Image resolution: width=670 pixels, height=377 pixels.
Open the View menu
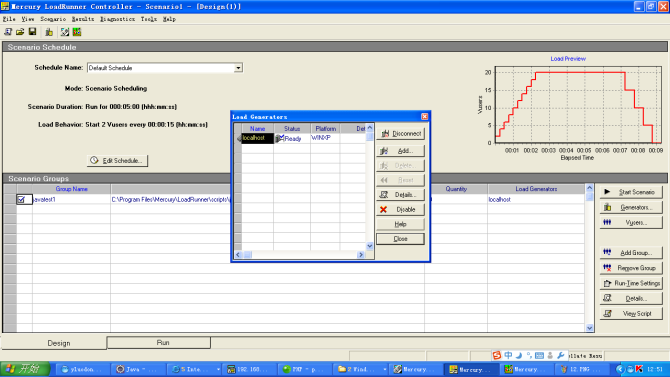coord(28,19)
